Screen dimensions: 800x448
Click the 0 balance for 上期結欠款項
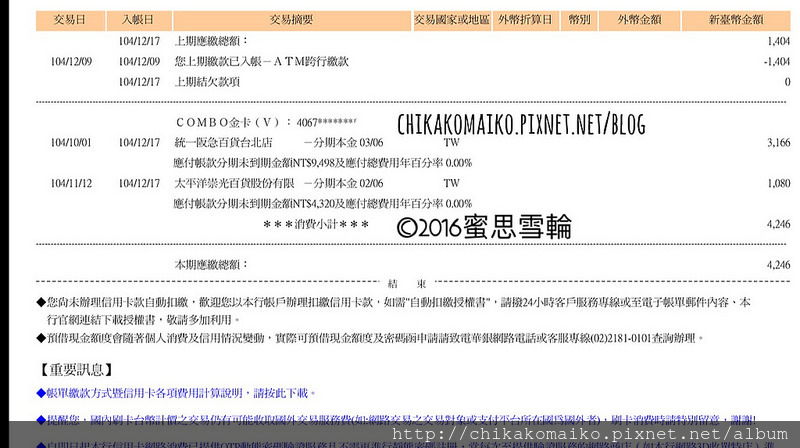coord(787,82)
